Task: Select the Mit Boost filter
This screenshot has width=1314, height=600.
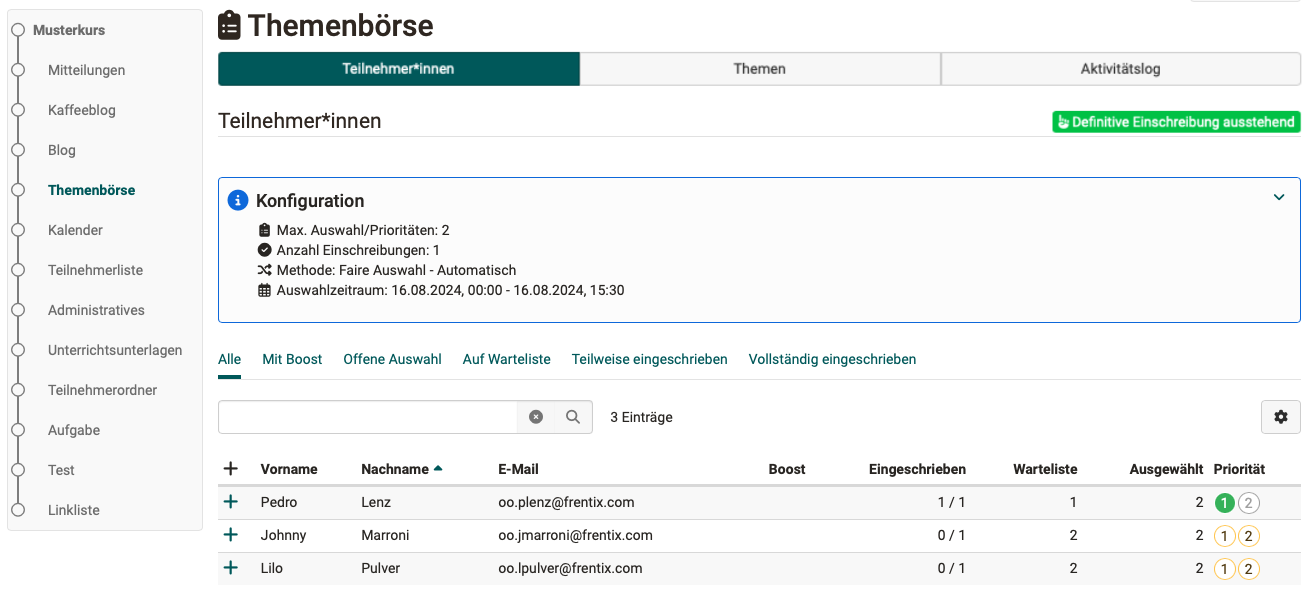Action: pyautogui.click(x=291, y=358)
